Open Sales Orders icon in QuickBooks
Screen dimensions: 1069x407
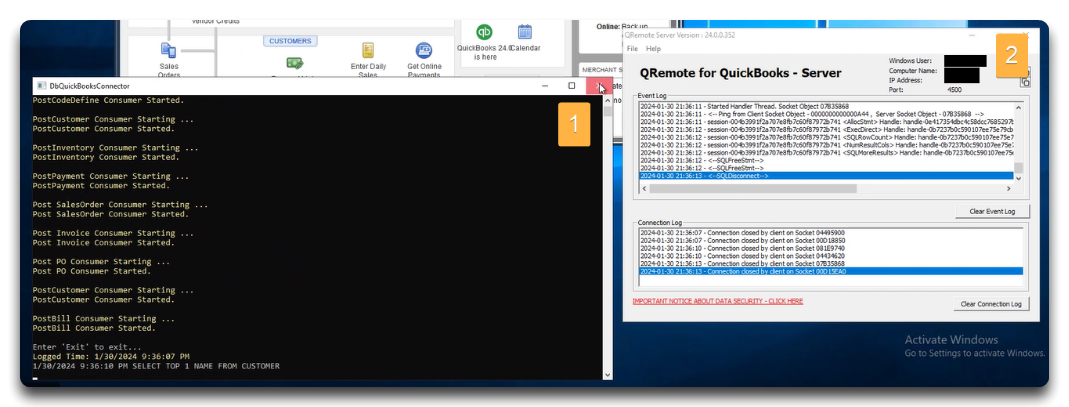(168, 50)
